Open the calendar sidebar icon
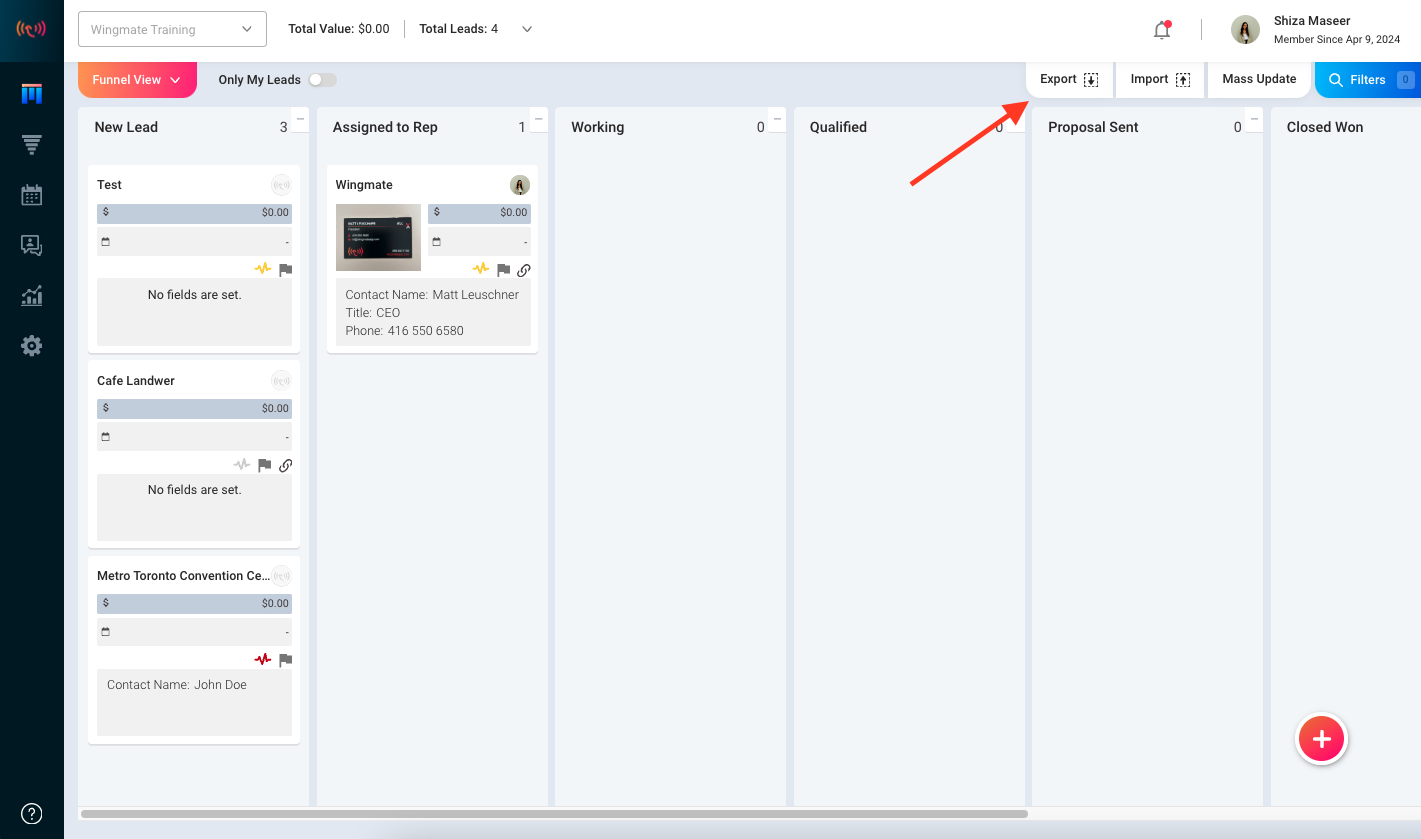Screen dimensions: 1421x839 click(x=32, y=195)
